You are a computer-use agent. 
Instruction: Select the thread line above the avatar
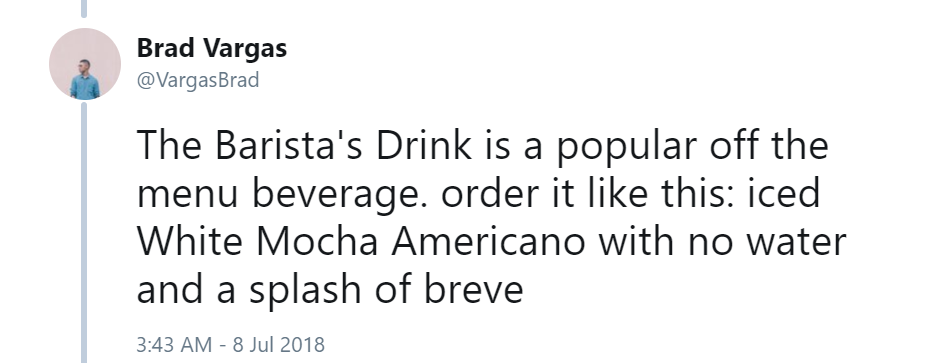tap(84, 8)
